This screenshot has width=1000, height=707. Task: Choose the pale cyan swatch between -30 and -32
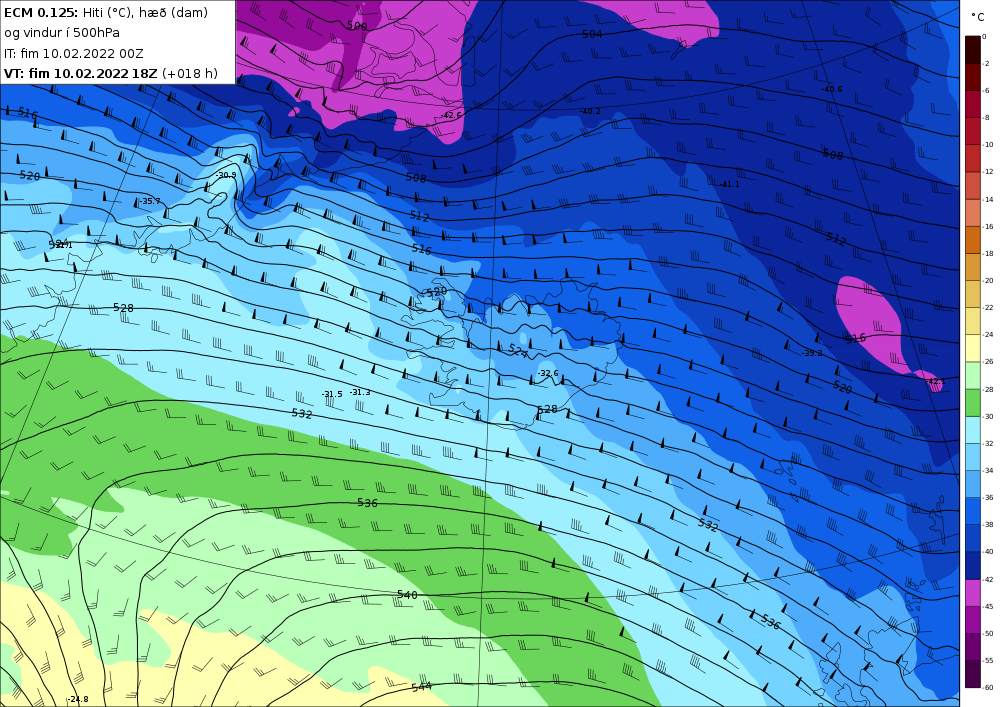(973, 430)
